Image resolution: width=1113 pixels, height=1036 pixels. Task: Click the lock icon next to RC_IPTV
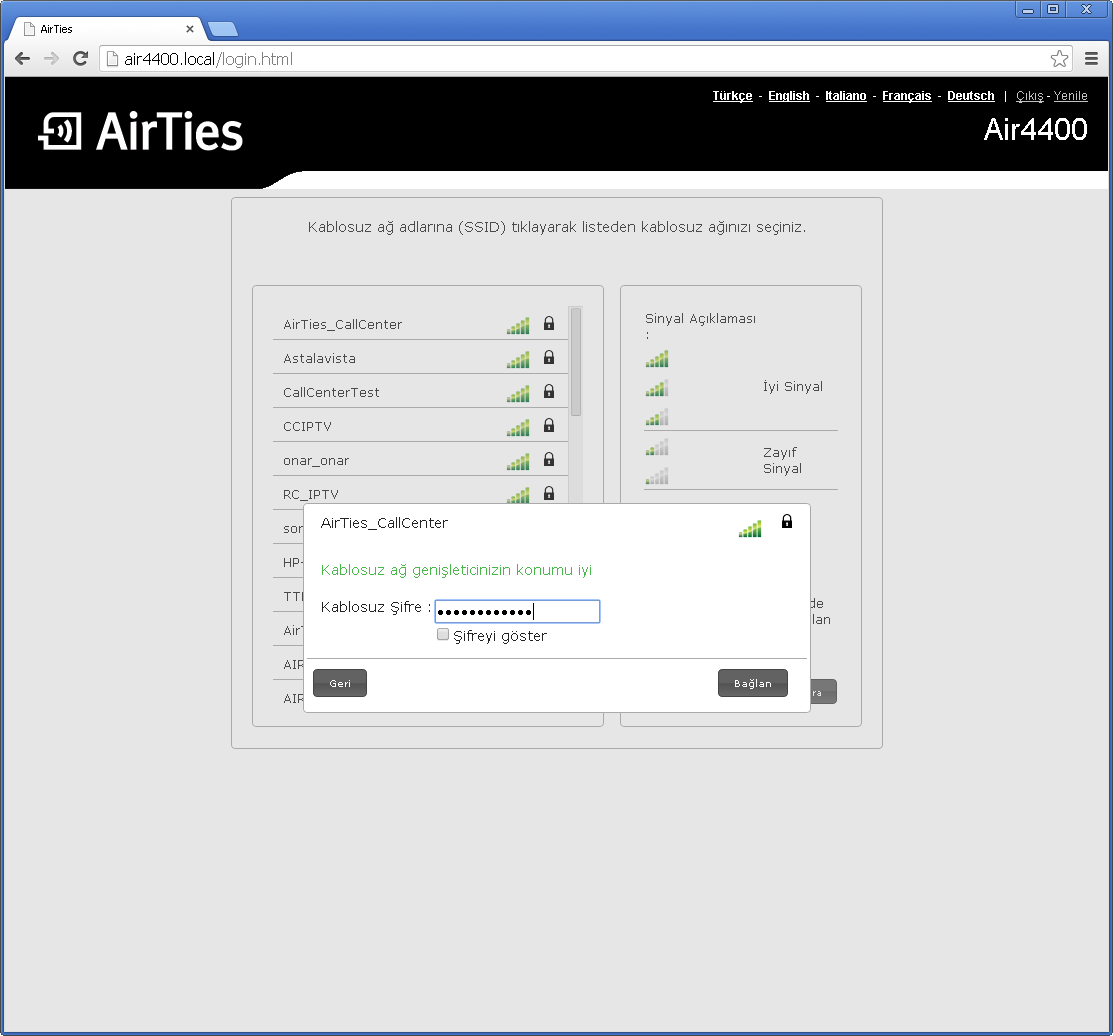point(548,493)
